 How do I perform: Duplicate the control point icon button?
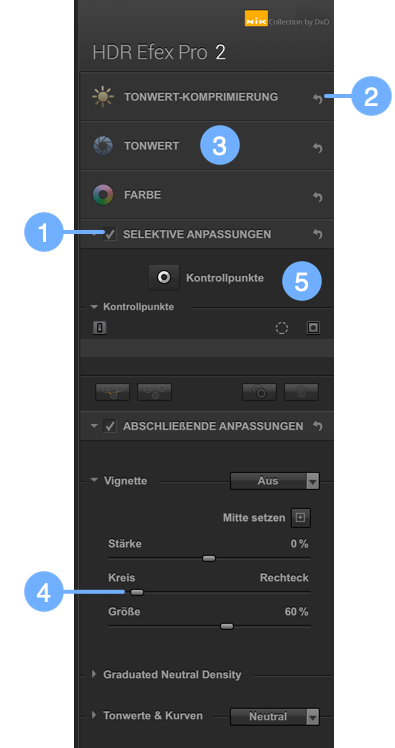260,392
